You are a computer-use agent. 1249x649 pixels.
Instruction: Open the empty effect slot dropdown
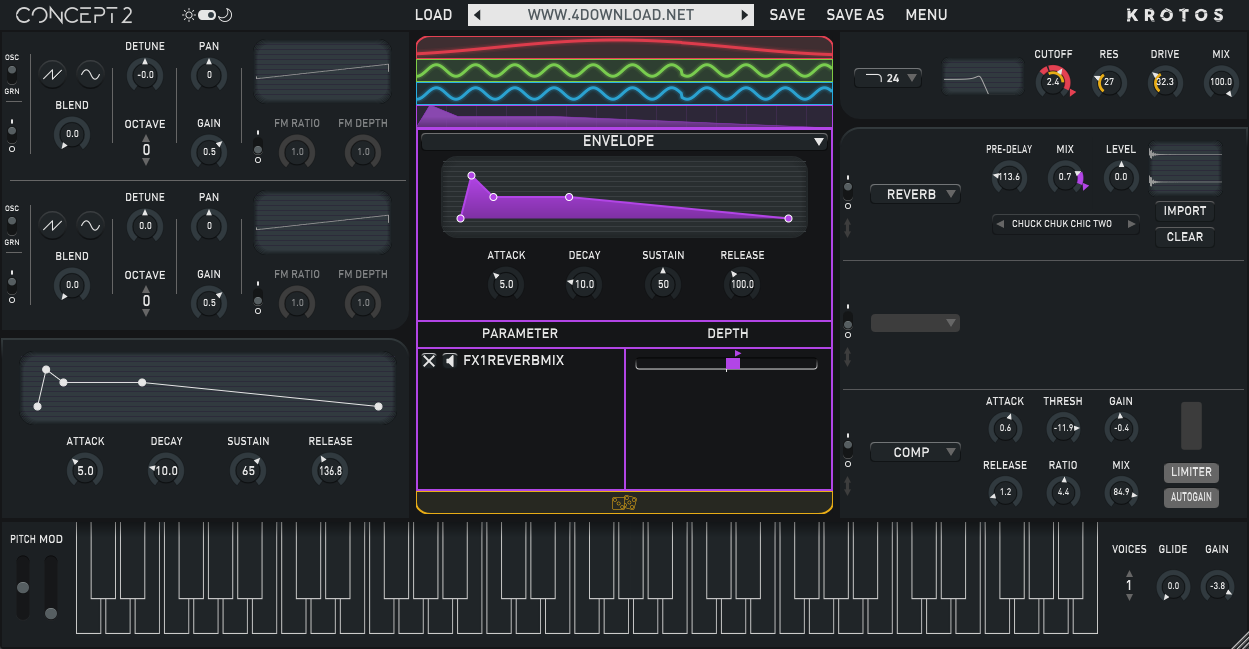[x=915, y=323]
